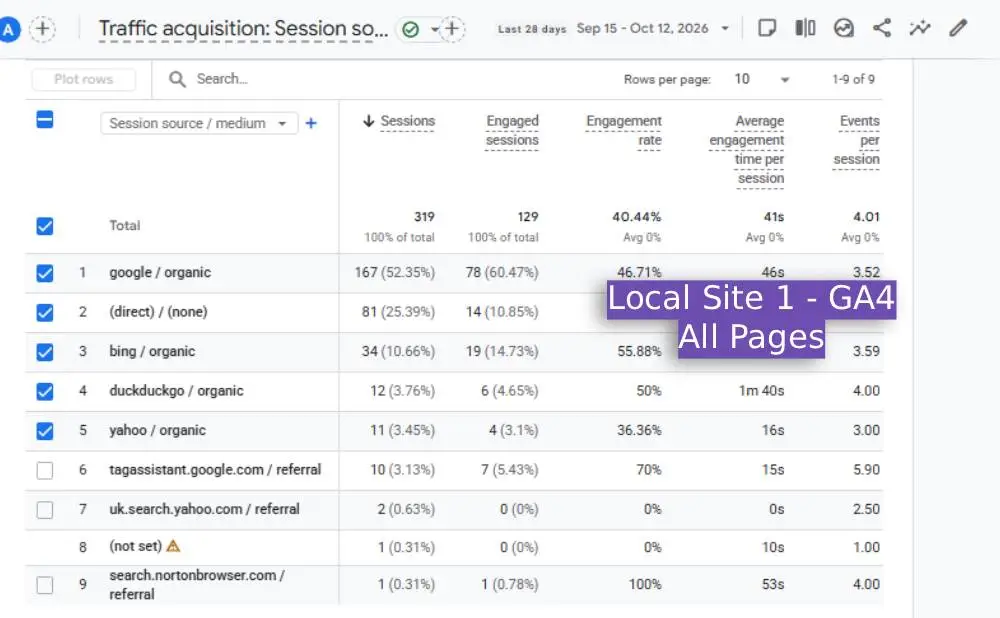This screenshot has width=1000, height=618.
Task: Uncheck the bing / organic row checkbox
Action: (x=45, y=352)
